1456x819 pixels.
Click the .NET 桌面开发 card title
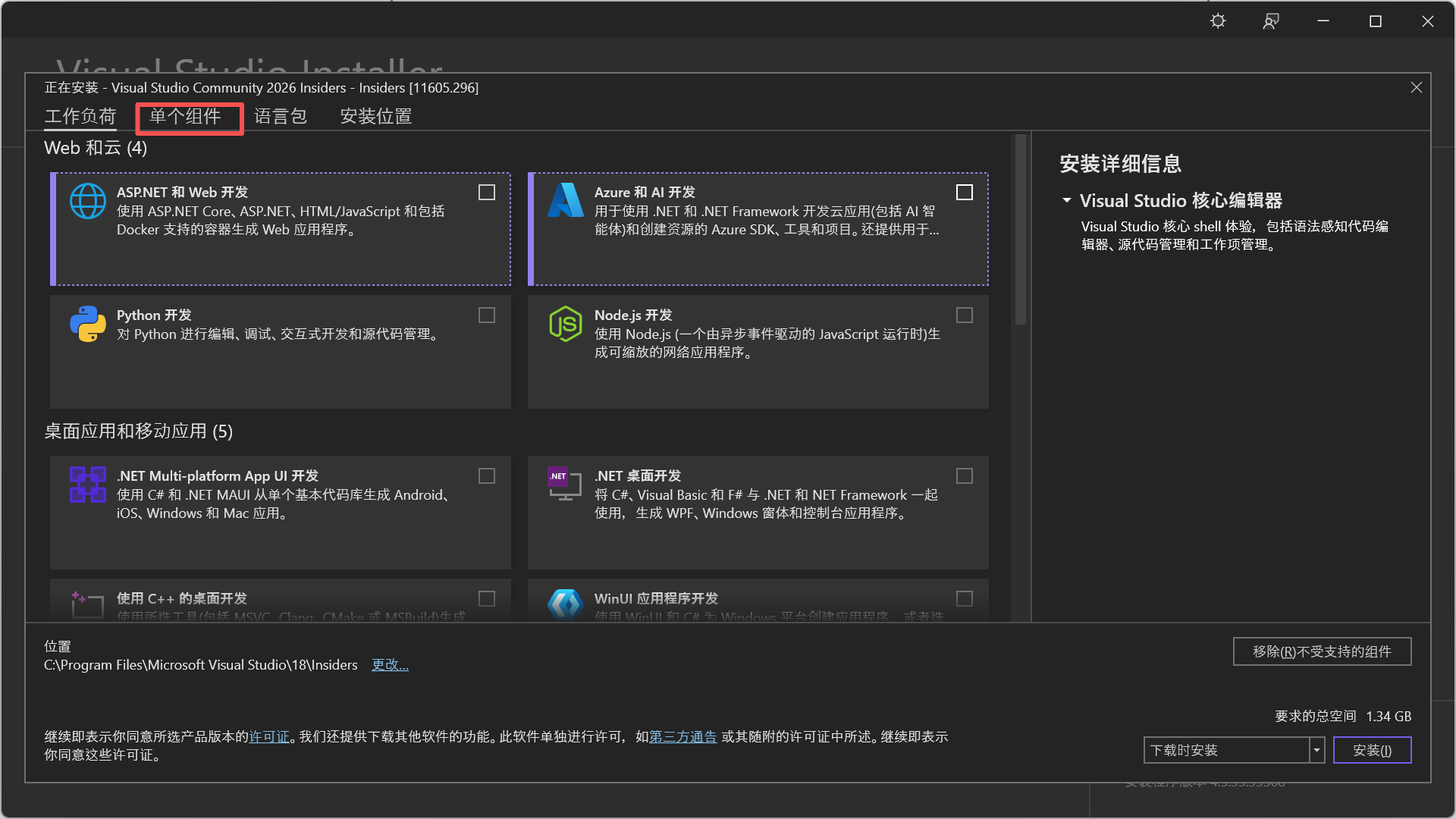coord(638,476)
